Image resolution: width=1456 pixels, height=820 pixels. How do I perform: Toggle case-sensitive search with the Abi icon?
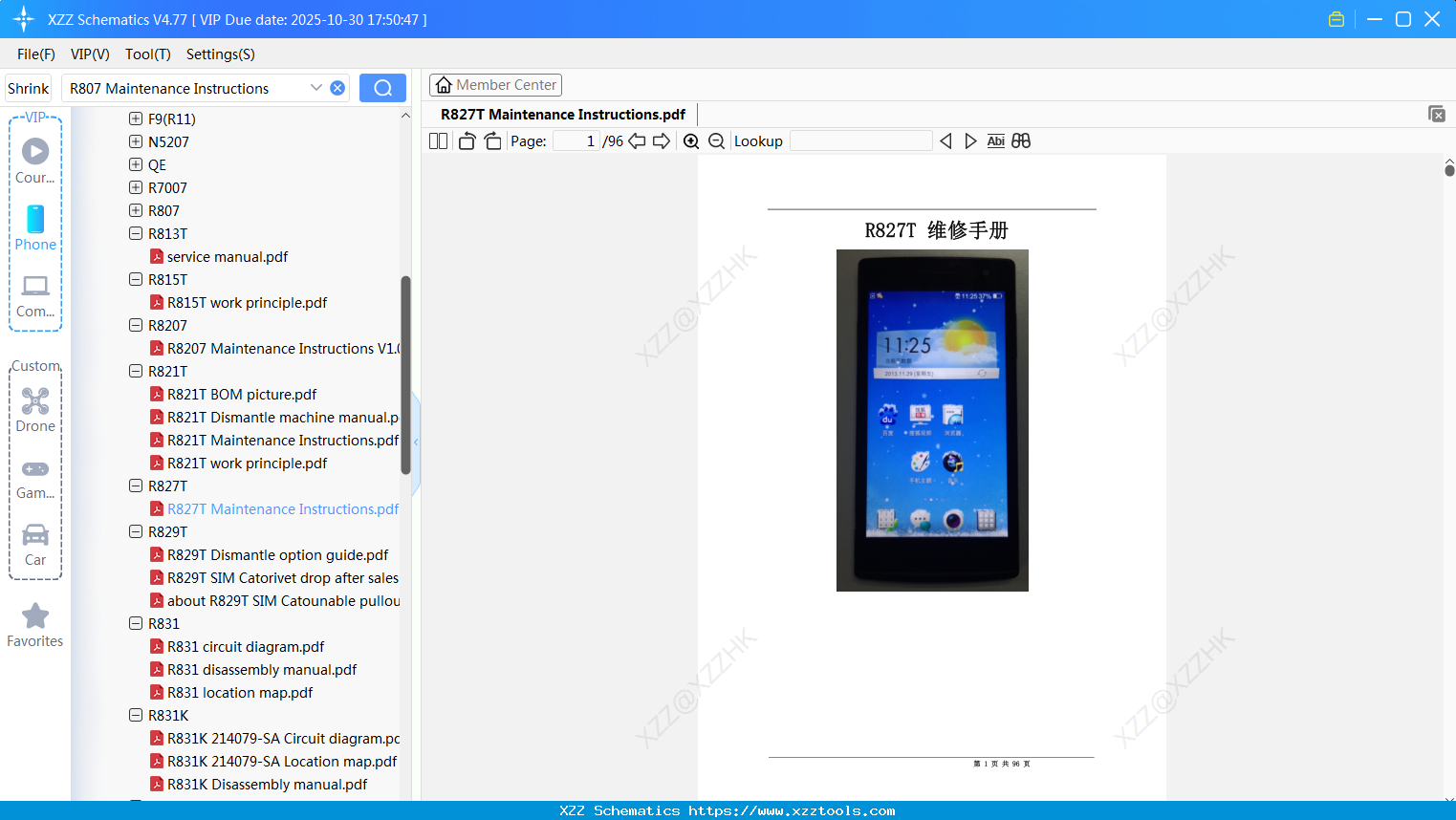pos(995,140)
